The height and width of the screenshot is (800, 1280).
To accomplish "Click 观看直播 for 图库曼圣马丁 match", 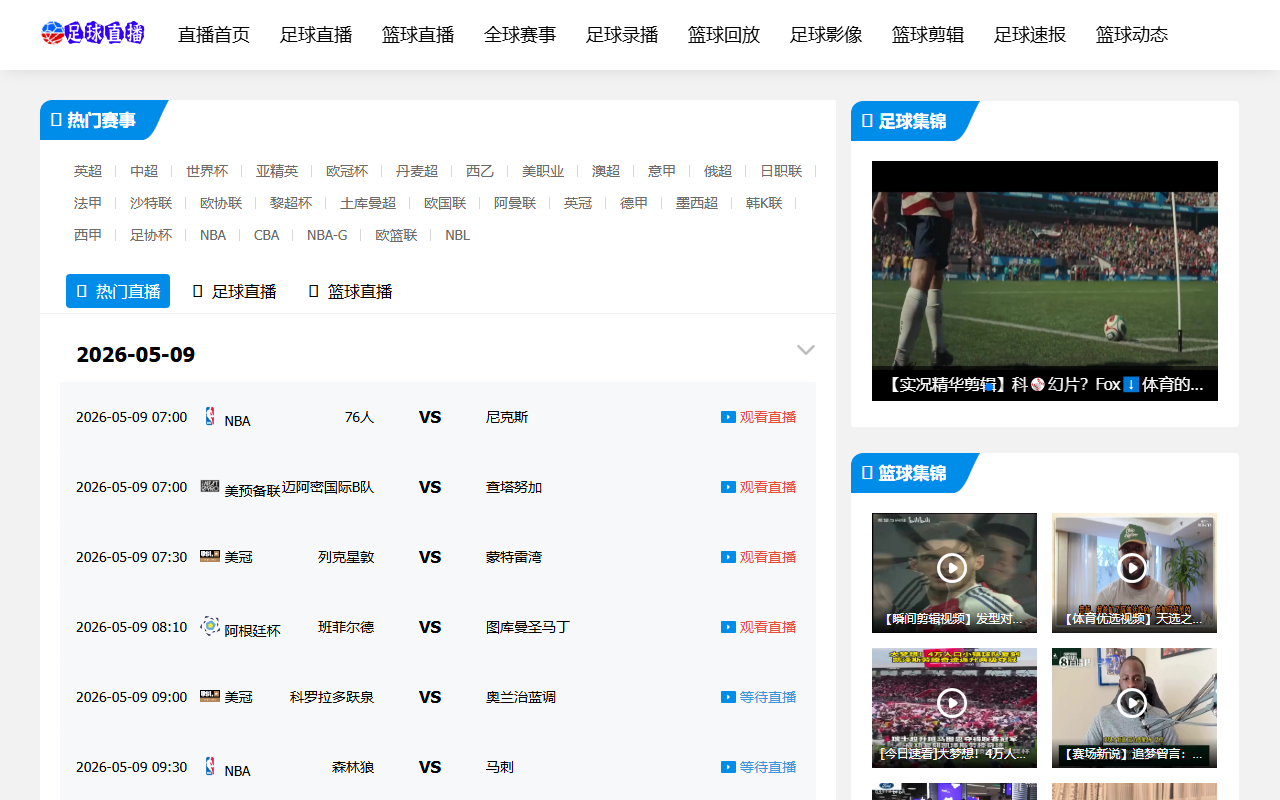I will tap(768, 627).
